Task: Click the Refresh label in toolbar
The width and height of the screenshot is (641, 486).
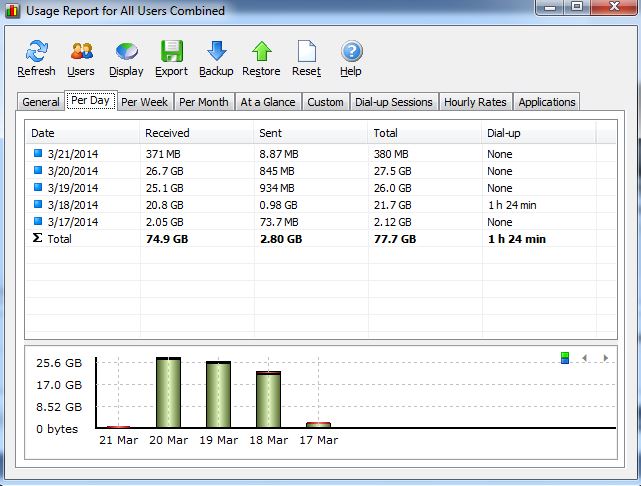Action: [x=36, y=71]
